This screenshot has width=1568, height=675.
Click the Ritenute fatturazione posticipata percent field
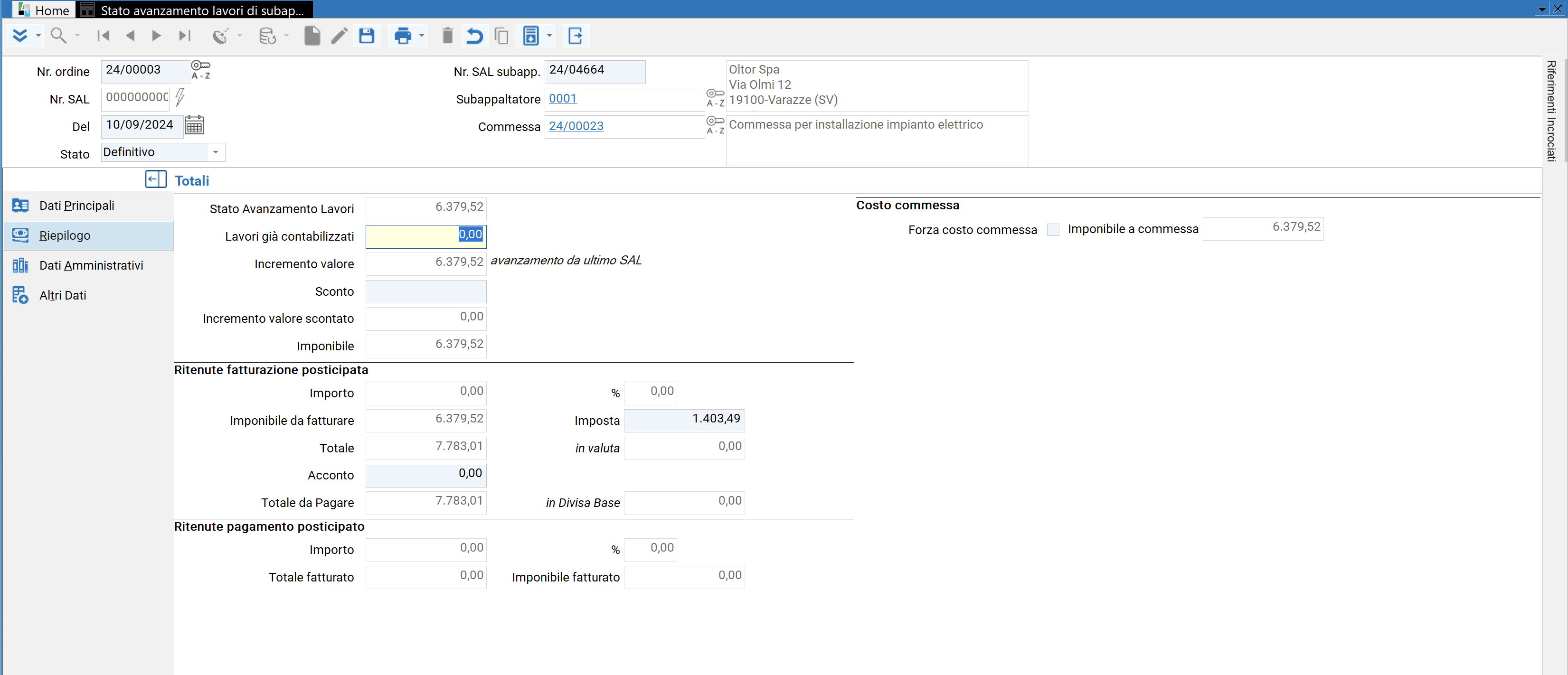click(x=650, y=393)
